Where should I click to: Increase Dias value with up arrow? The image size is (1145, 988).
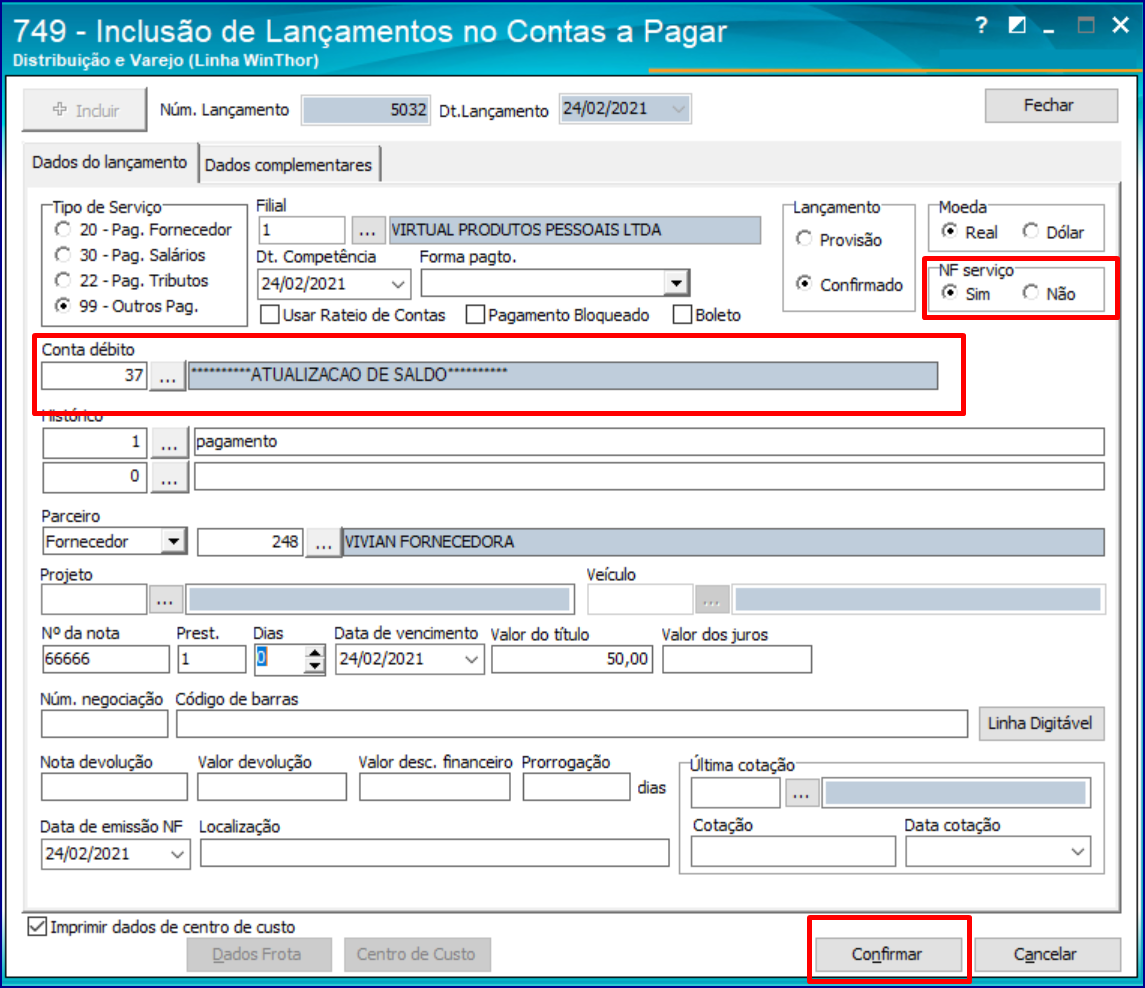click(315, 653)
